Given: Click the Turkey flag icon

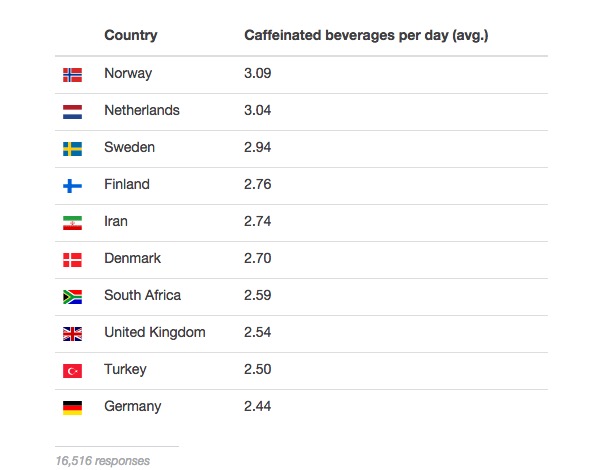Looking at the screenshot, I should tap(72, 370).
